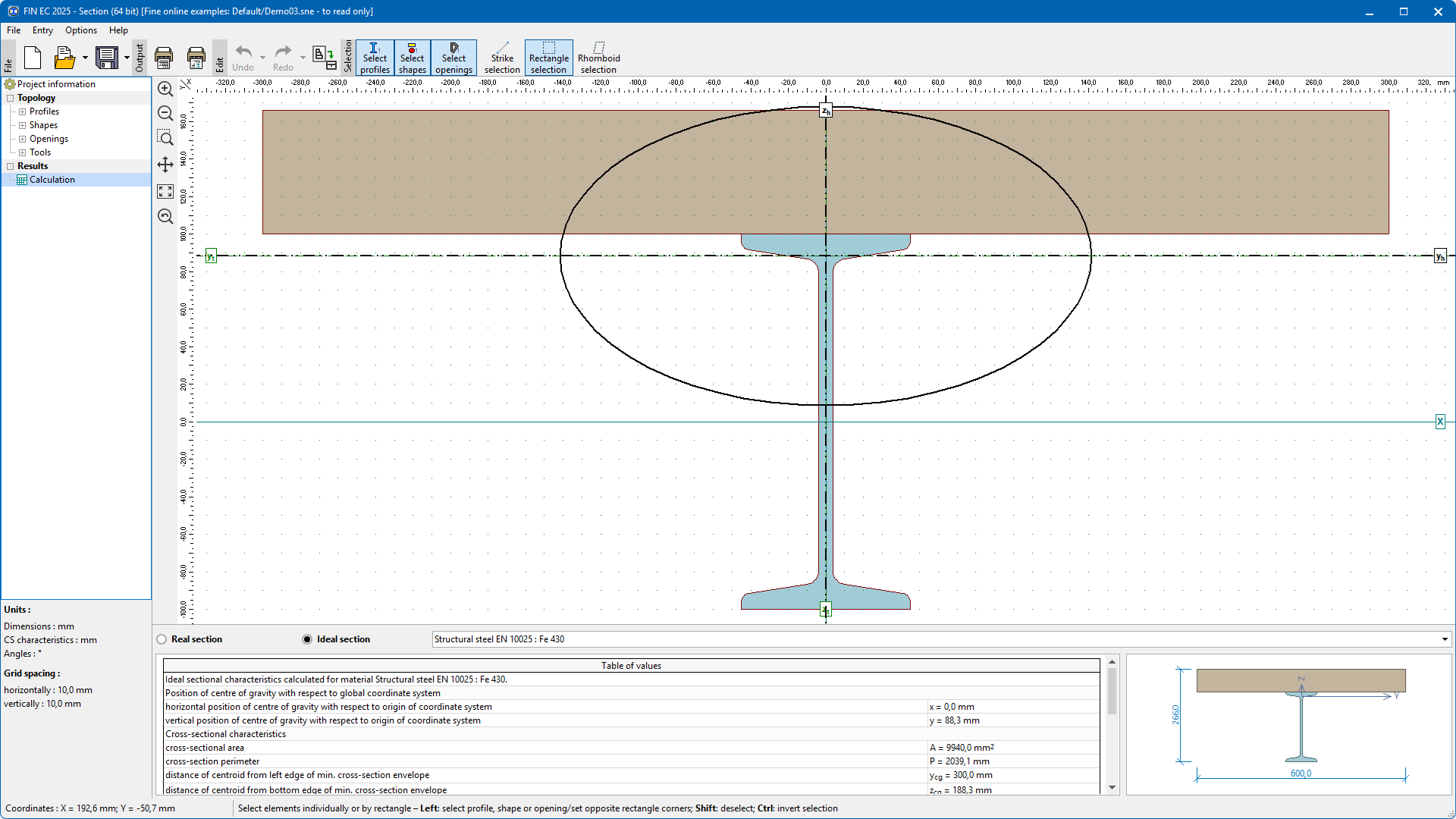Screen dimensions: 1456x819
Task: Open the Options menu
Action: point(80,30)
